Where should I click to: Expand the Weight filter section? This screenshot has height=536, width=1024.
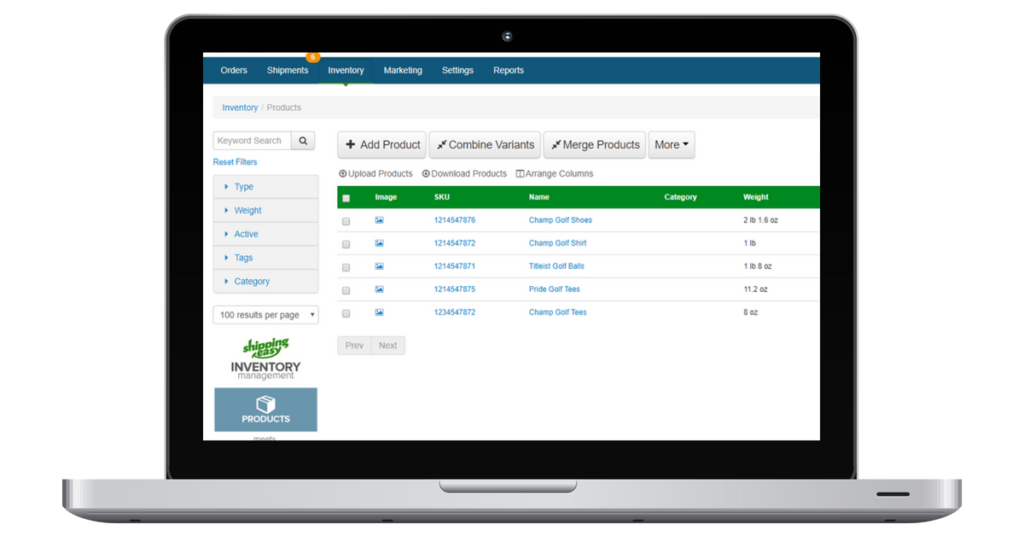pos(248,210)
